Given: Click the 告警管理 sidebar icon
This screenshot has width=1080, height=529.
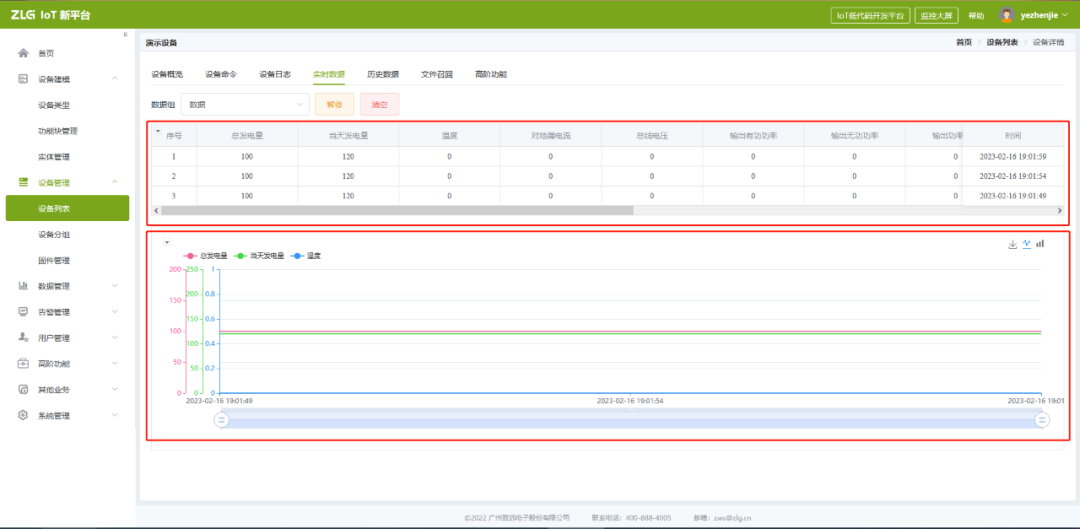Looking at the screenshot, I should click(23, 311).
